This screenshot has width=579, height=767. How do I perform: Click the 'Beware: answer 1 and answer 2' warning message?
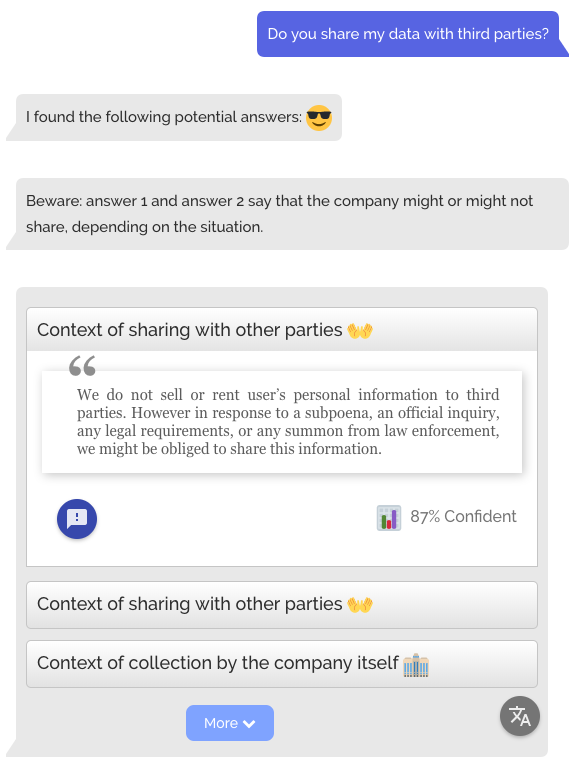292,214
